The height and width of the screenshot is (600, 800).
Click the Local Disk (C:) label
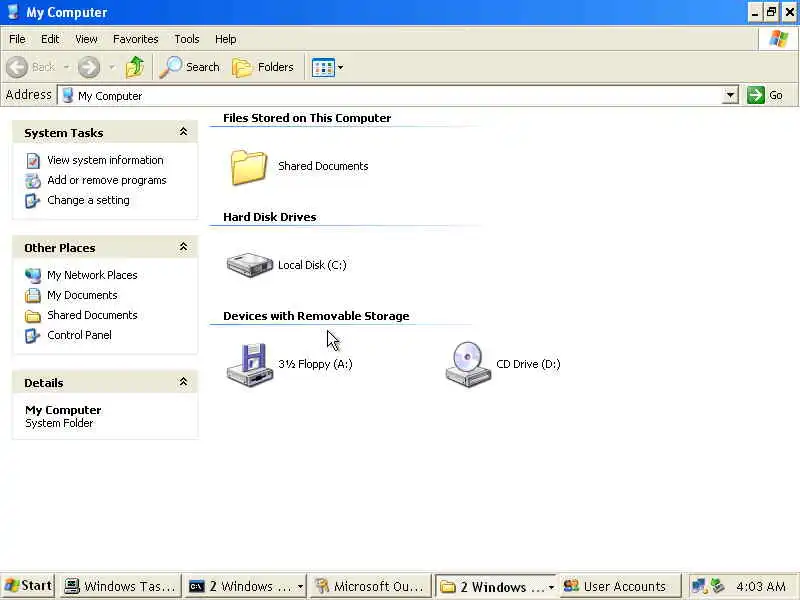point(312,265)
